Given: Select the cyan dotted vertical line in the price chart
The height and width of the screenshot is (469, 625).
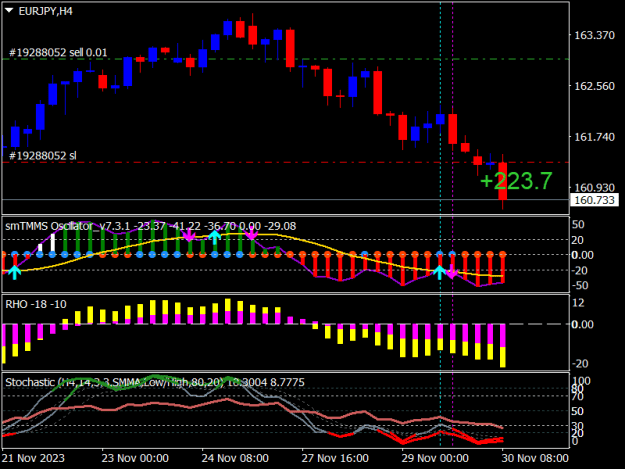Looking at the screenshot, I should (440, 108).
